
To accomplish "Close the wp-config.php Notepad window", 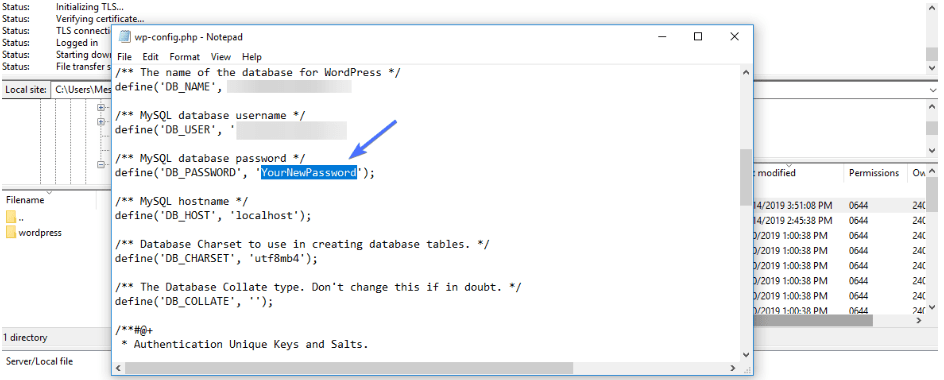I will (x=734, y=37).
